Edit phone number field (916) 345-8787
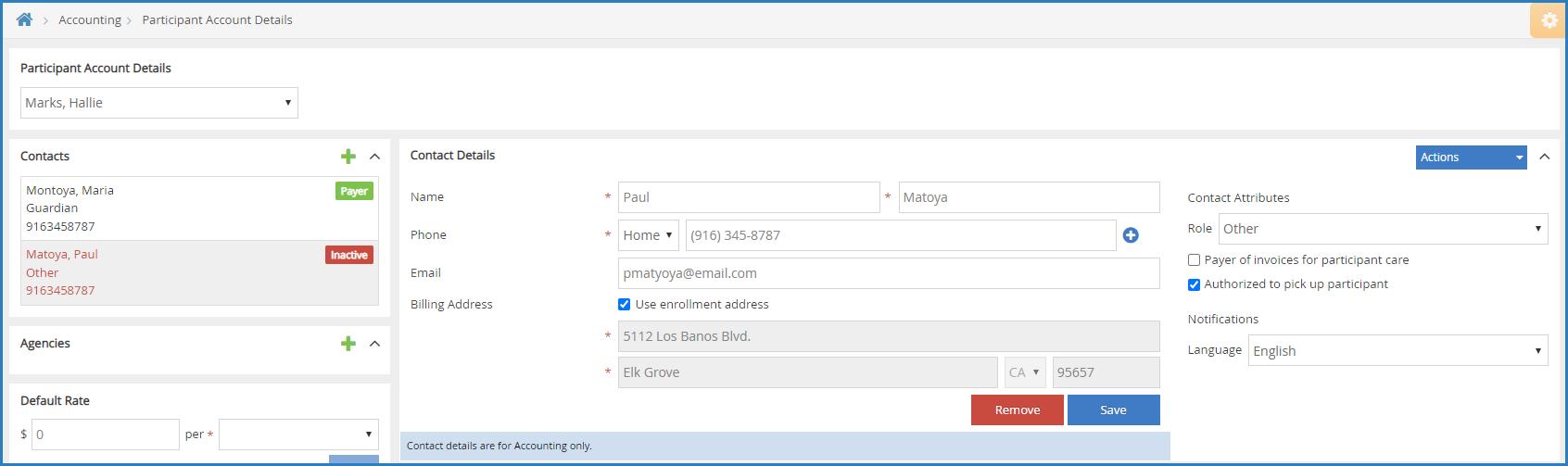 pos(901,235)
